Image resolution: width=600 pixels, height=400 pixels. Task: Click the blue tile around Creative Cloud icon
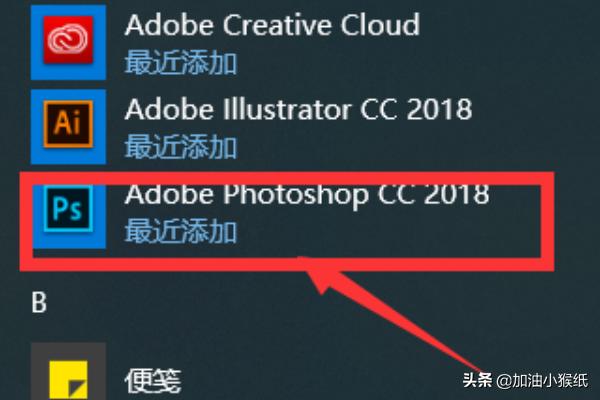pyautogui.click(x=68, y=42)
